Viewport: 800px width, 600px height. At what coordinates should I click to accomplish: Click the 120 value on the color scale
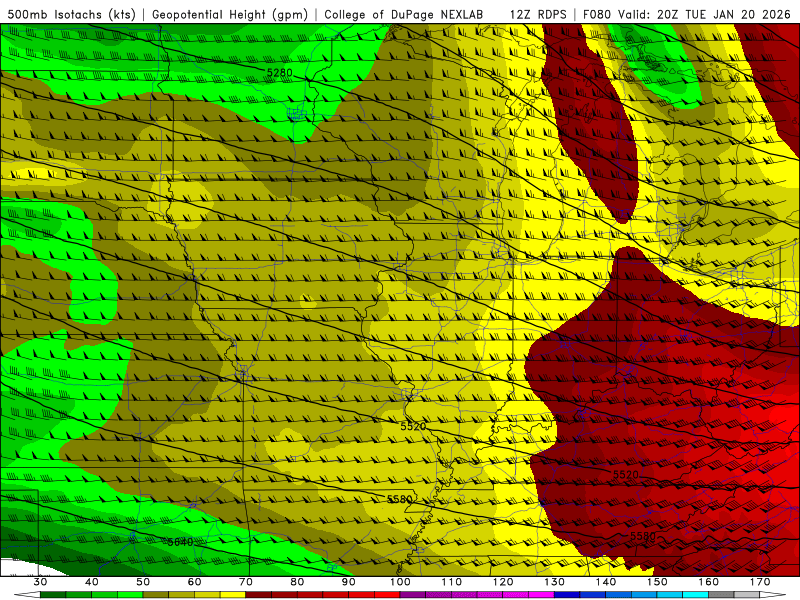(503, 582)
